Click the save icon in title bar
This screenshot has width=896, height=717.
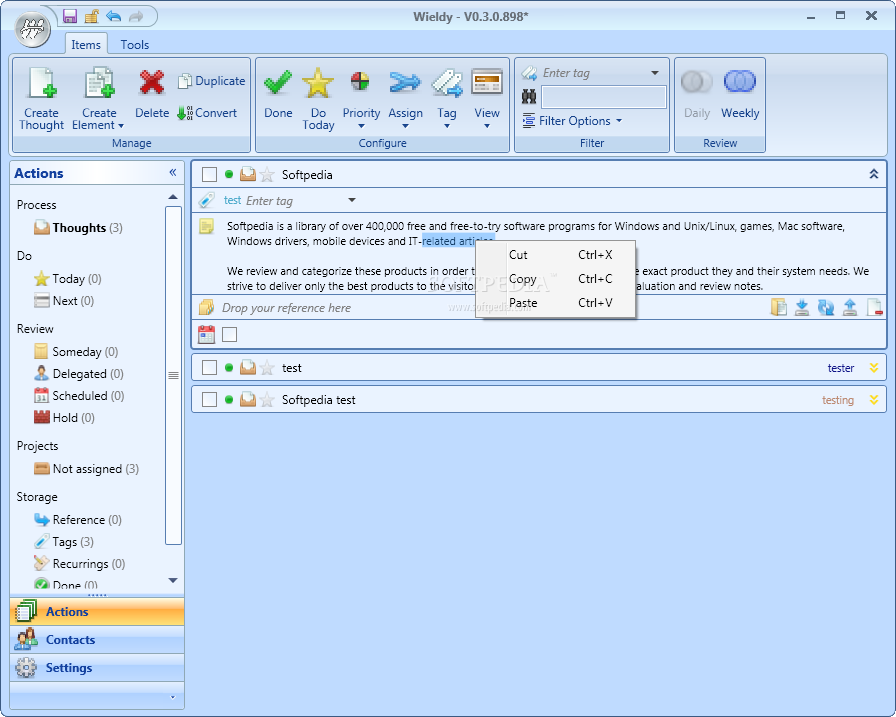[x=70, y=16]
